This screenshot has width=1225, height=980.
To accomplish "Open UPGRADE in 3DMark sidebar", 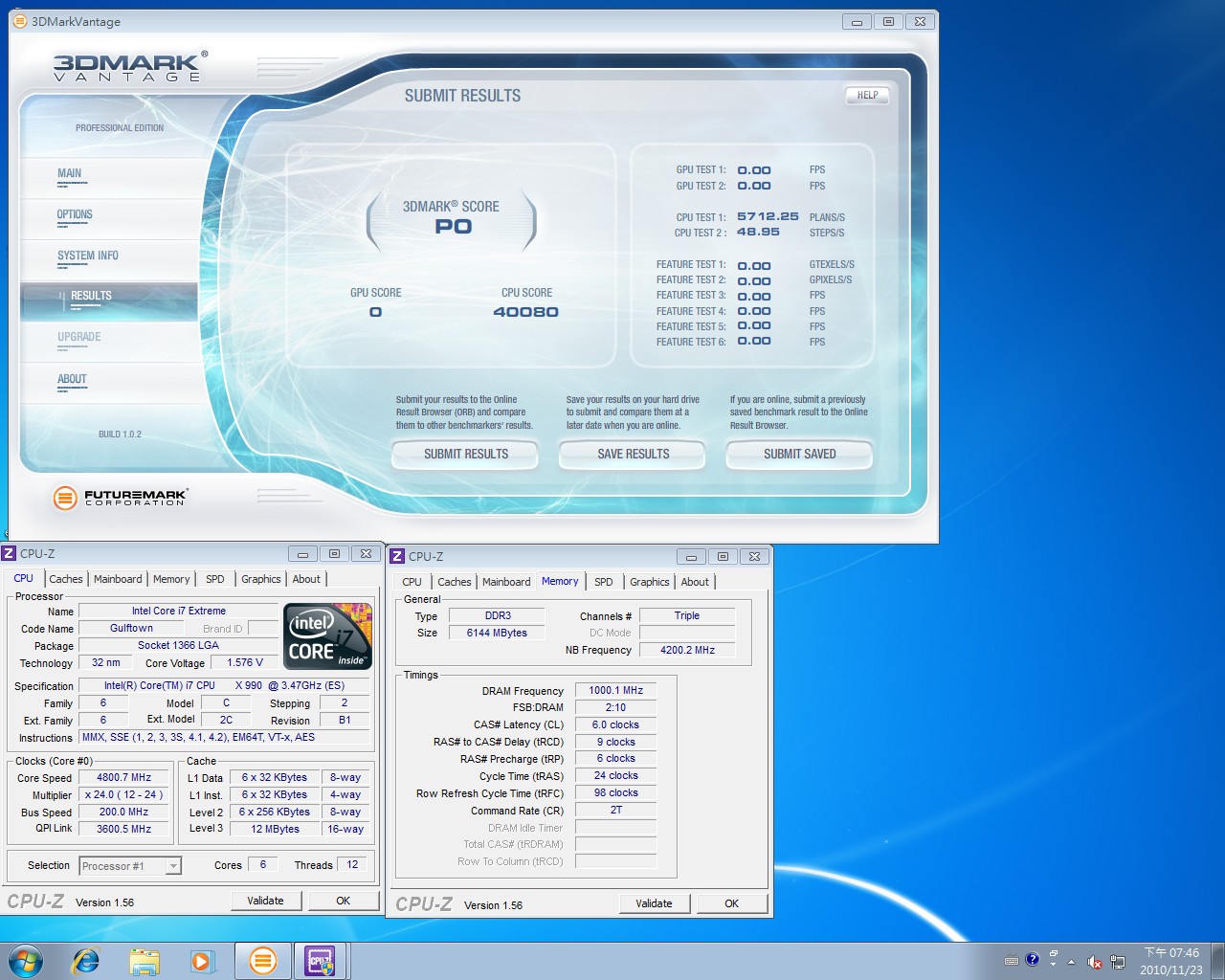I will point(79,338).
